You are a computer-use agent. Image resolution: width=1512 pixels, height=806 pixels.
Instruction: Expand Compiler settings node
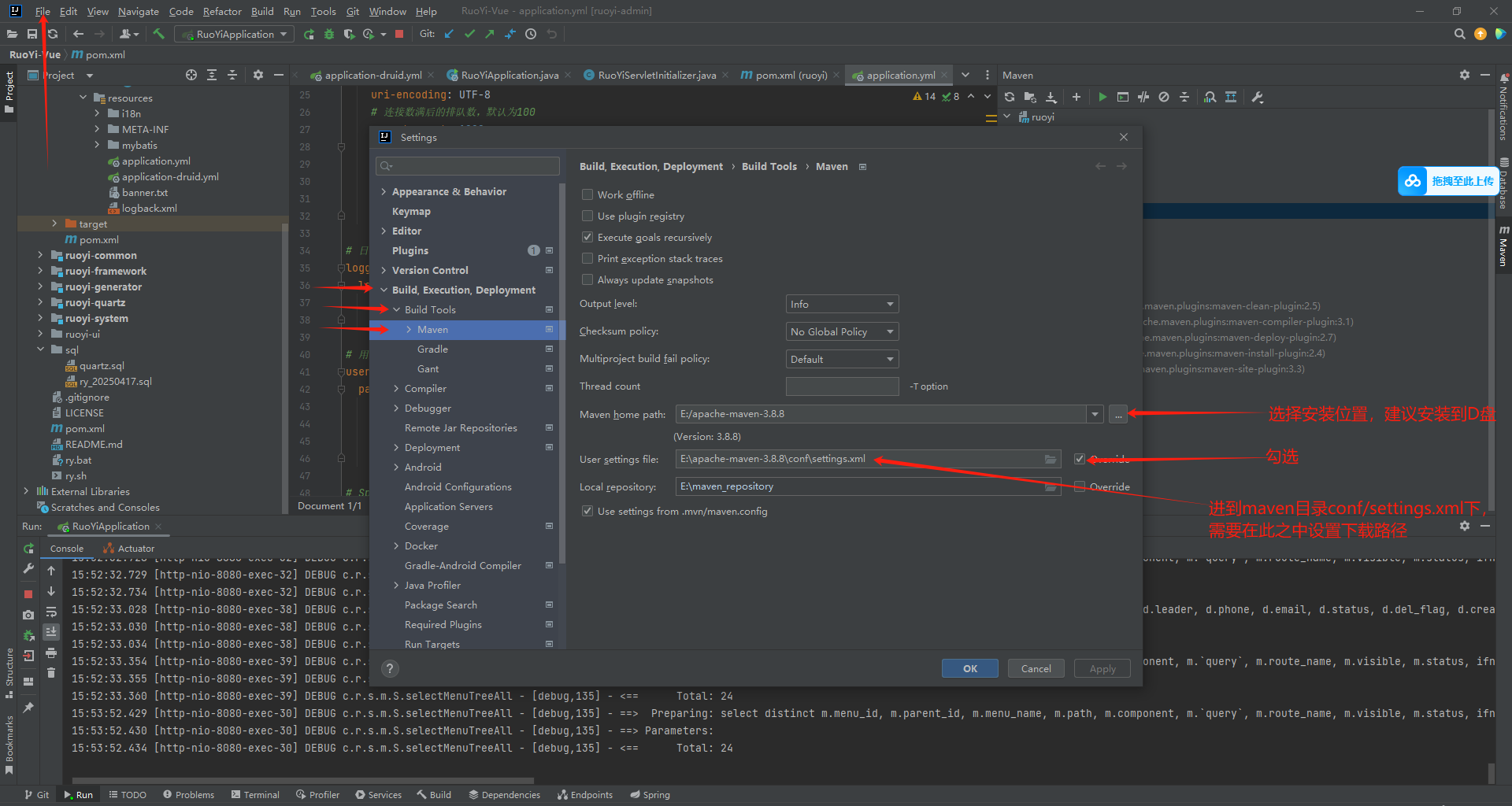point(396,388)
